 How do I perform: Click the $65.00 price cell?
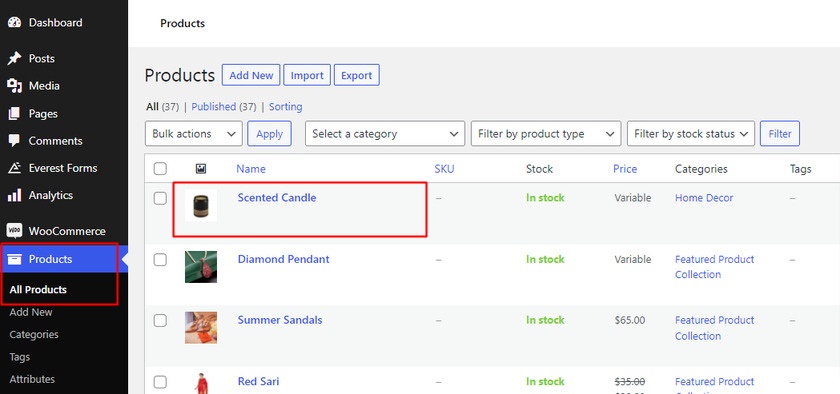tap(630, 320)
